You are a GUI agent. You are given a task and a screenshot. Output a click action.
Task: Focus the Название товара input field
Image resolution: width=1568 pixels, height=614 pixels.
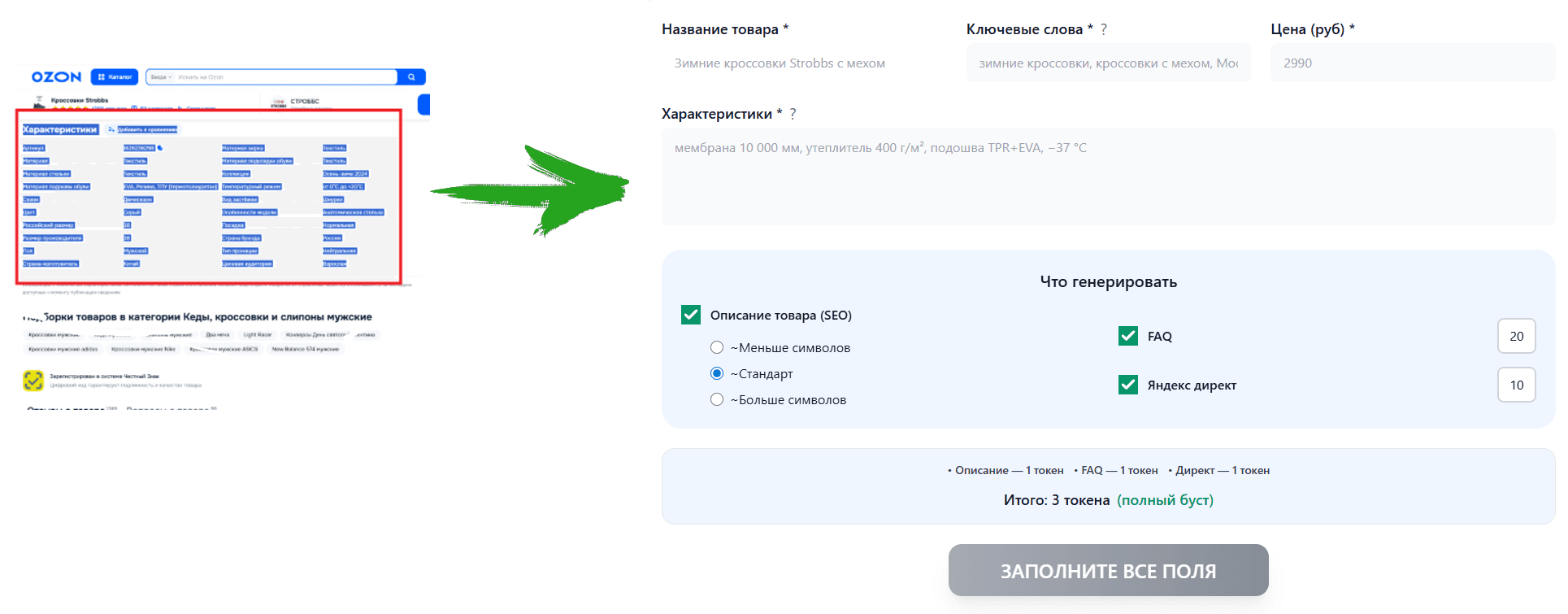coord(804,63)
